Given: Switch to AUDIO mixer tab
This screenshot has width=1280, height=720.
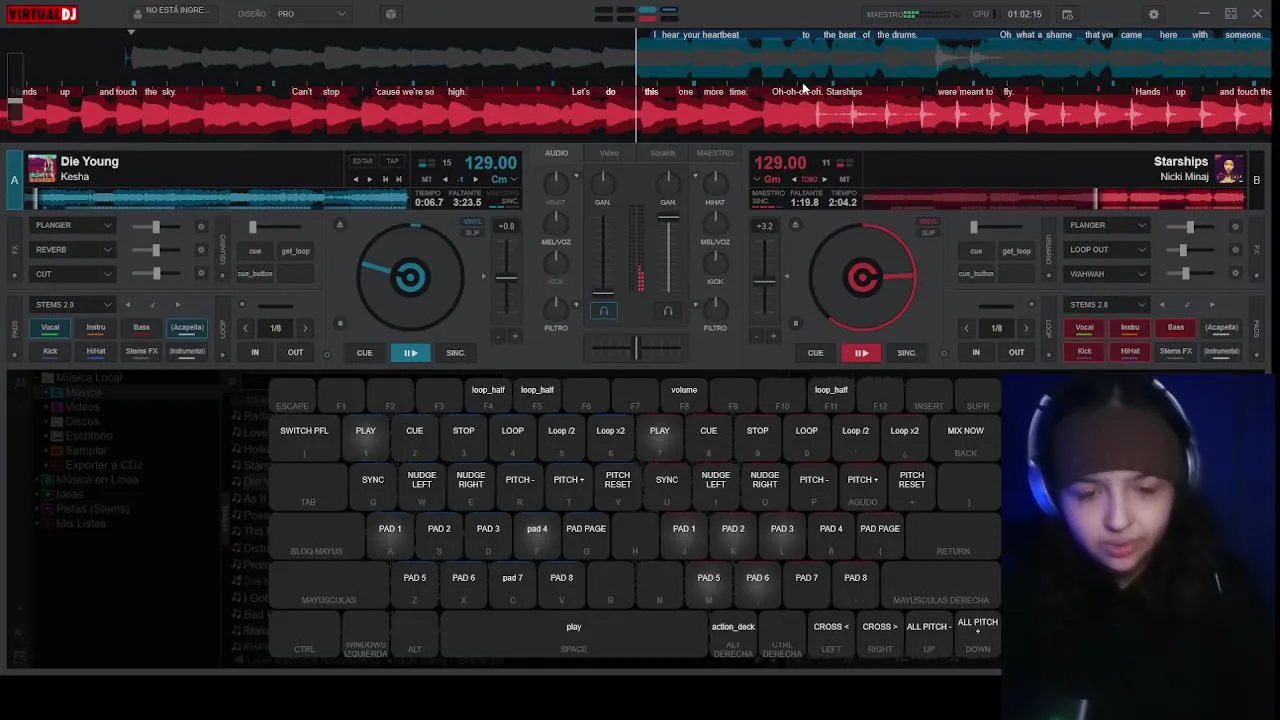Looking at the screenshot, I should pyautogui.click(x=556, y=153).
